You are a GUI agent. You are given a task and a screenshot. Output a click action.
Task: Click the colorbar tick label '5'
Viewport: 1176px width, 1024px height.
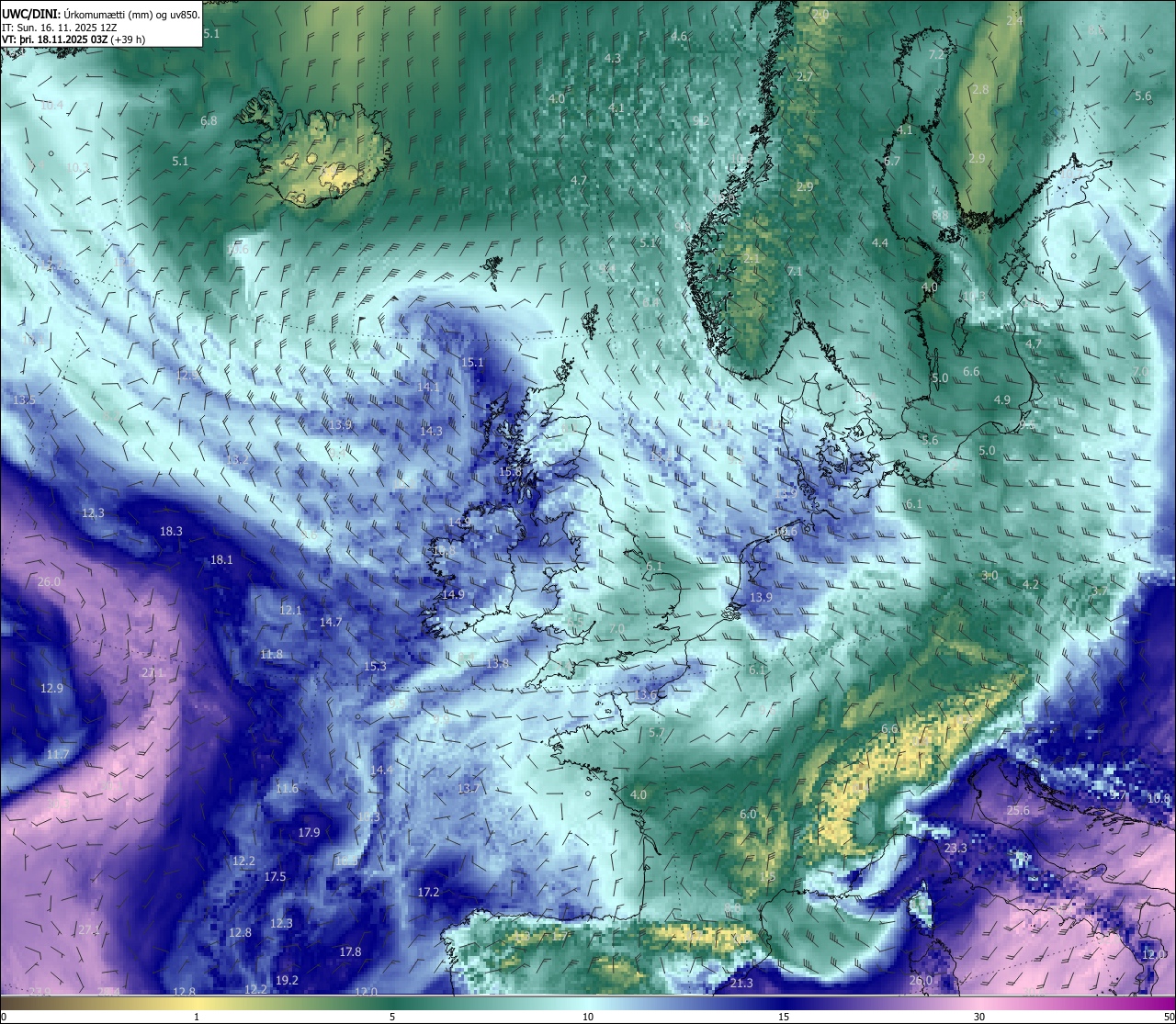[392, 1017]
